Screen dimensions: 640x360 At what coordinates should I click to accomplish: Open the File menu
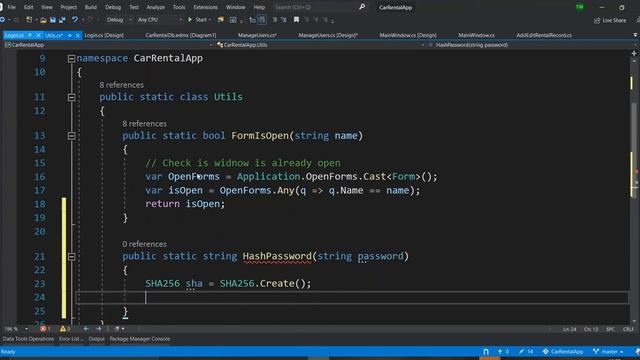coord(11,7)
